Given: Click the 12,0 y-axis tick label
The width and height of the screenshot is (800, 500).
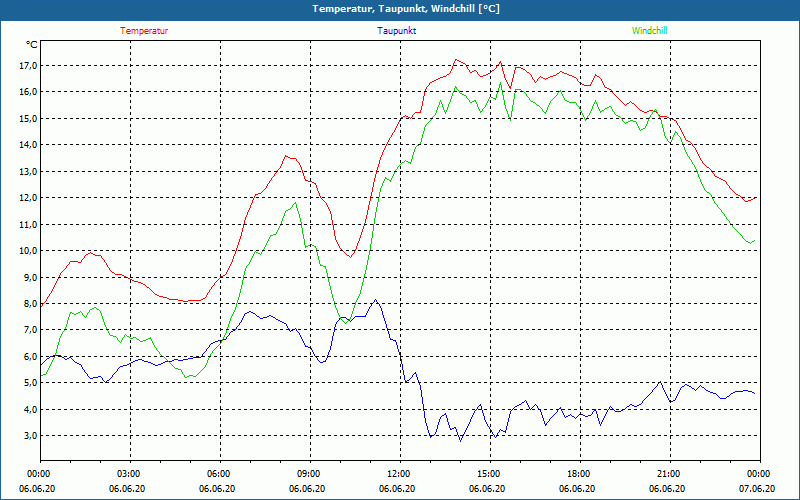Looking at the screenshot, I should tap(27, 198).
